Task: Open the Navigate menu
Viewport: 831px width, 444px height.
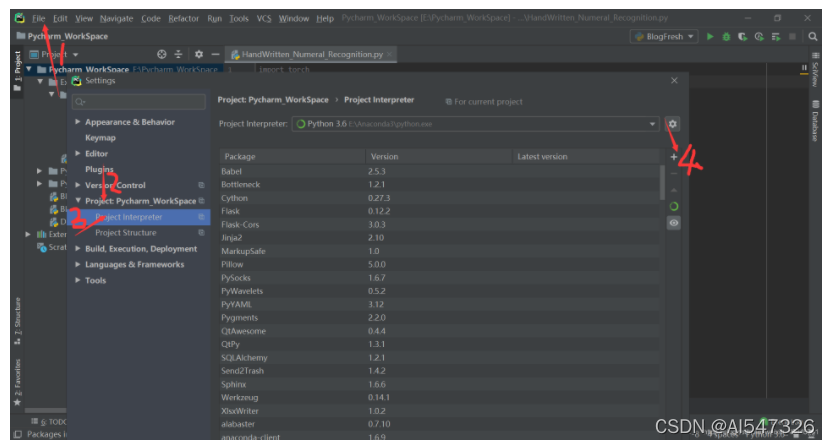Action: (x=117, y=19)
